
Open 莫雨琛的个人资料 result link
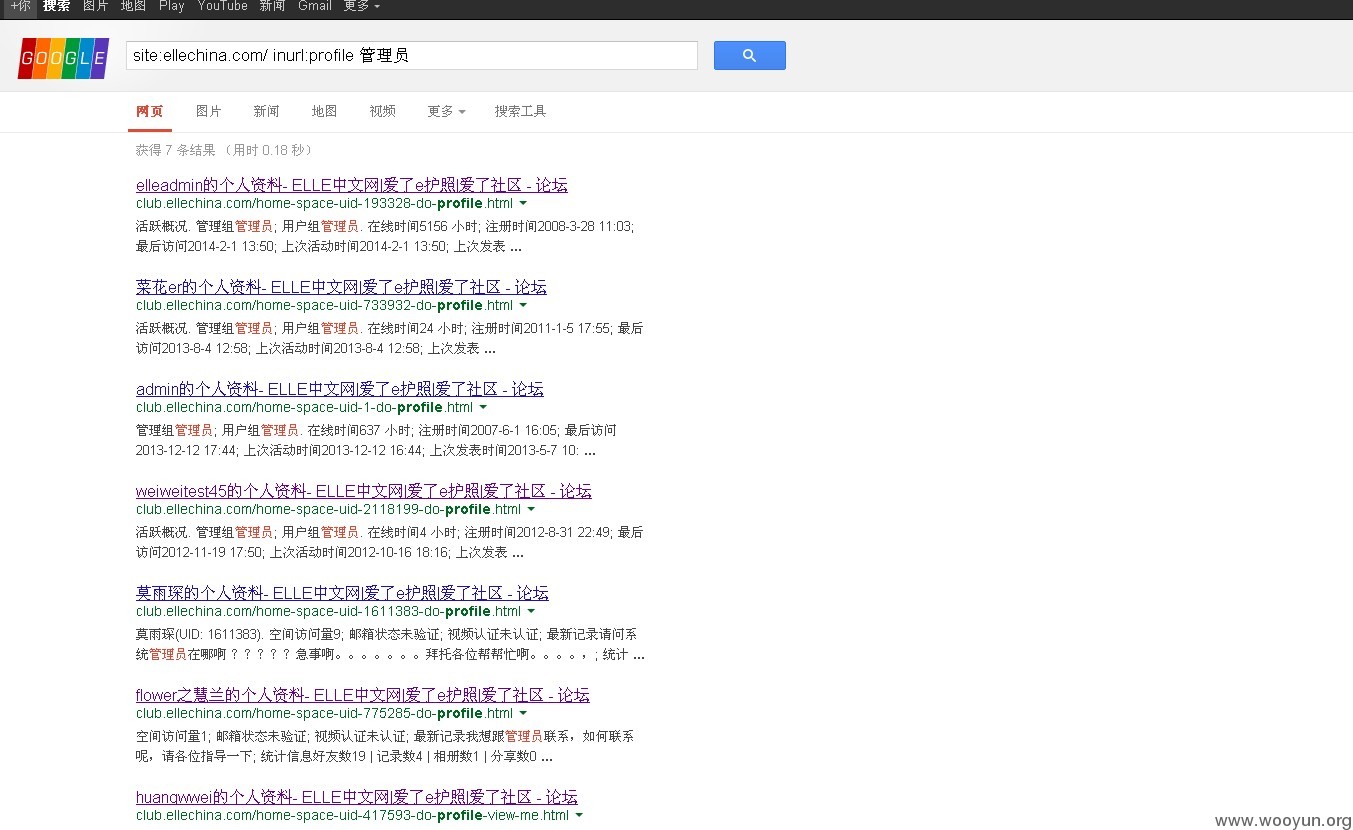342,593
